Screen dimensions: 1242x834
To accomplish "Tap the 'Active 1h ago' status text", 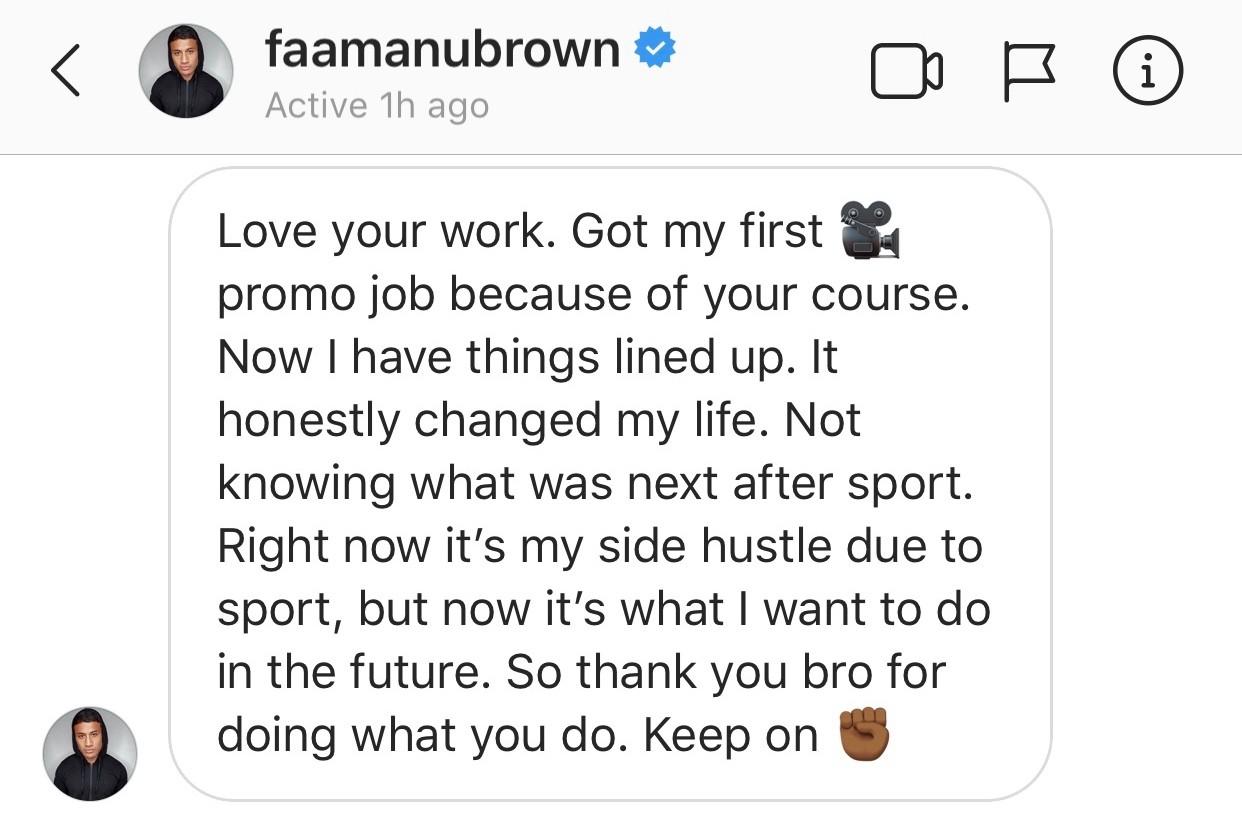I will pyautogui.click(x=377, y=105).
